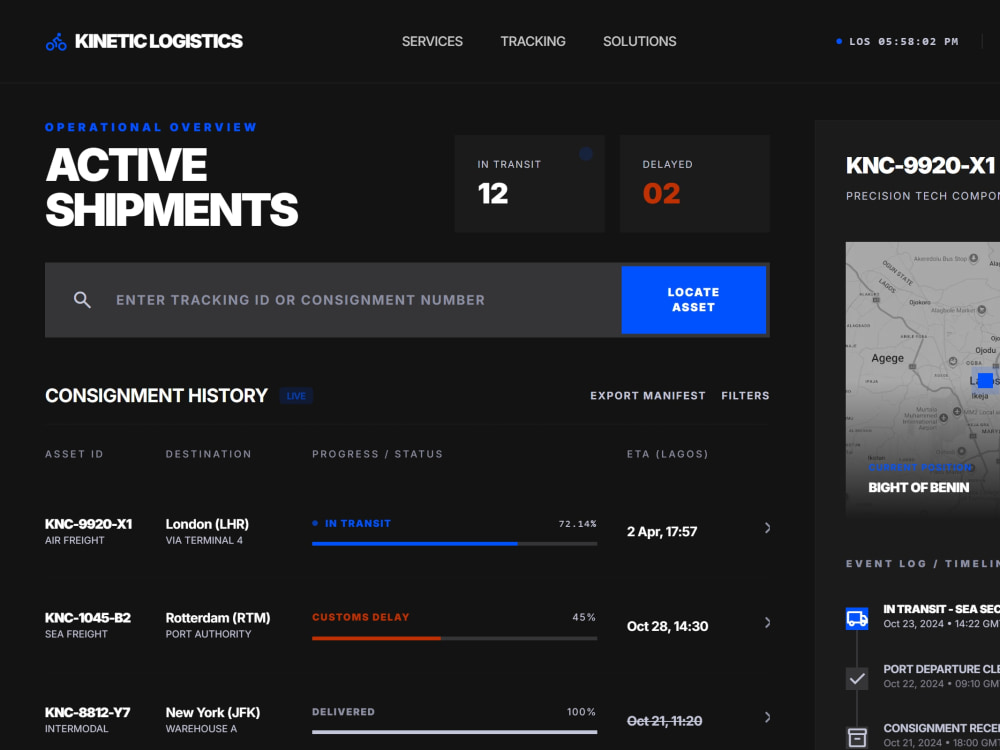Click the blue position marker on the map
1000x750 pixels.
coord(985,380)
